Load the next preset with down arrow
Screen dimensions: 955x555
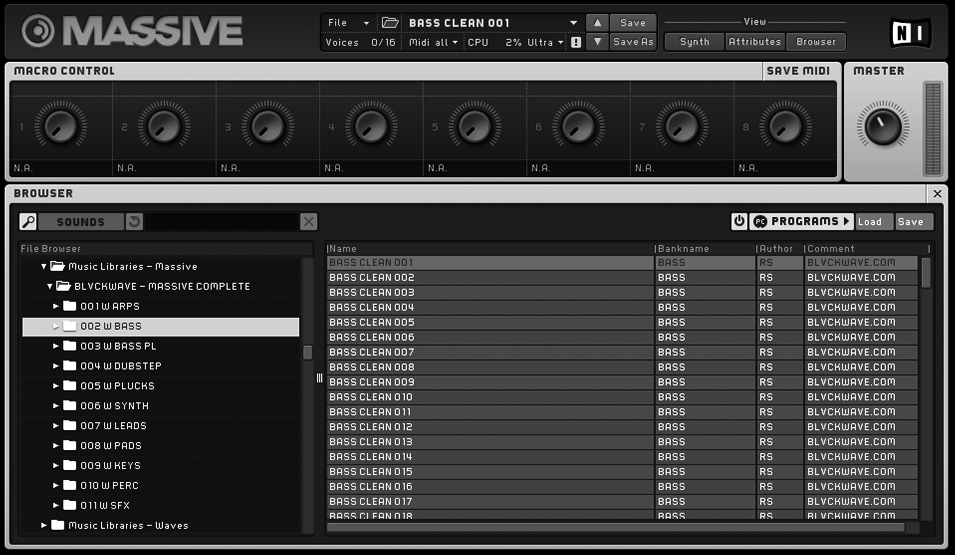(596, 42)
